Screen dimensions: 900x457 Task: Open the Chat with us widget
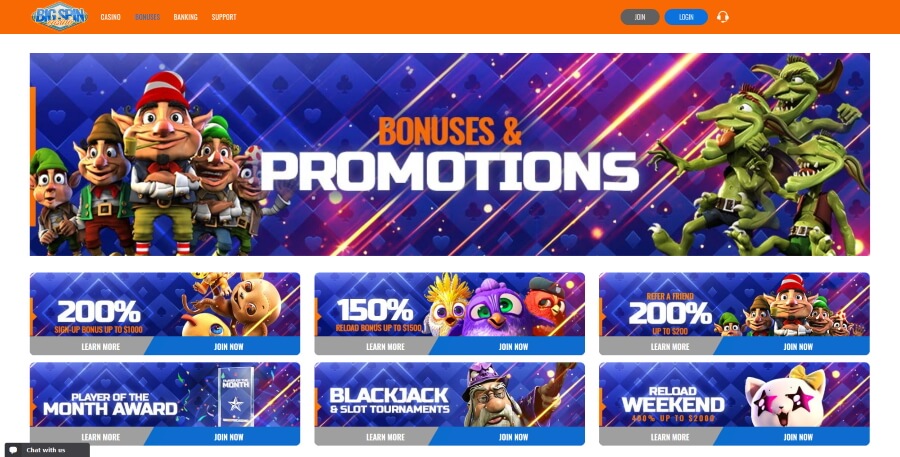(47, 450)
